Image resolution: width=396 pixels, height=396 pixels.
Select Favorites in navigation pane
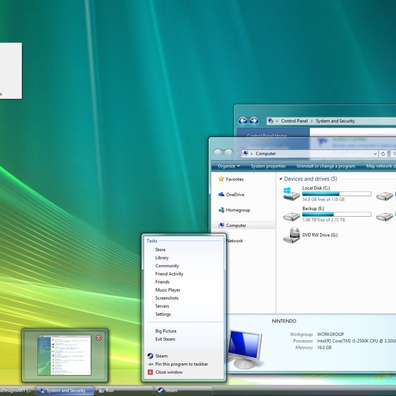coord(235,179)
